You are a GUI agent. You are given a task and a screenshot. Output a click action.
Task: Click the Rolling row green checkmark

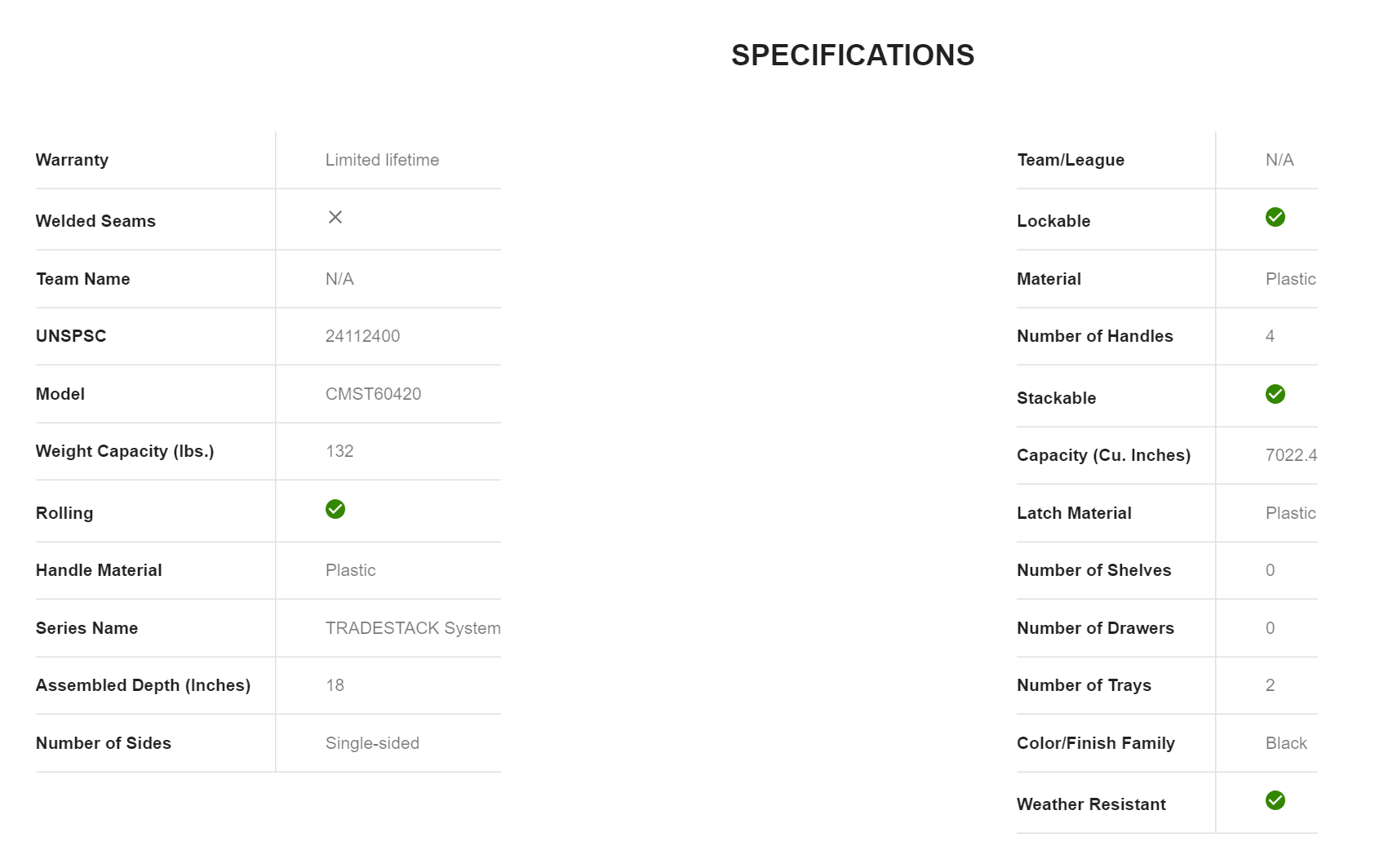point(335,509)
